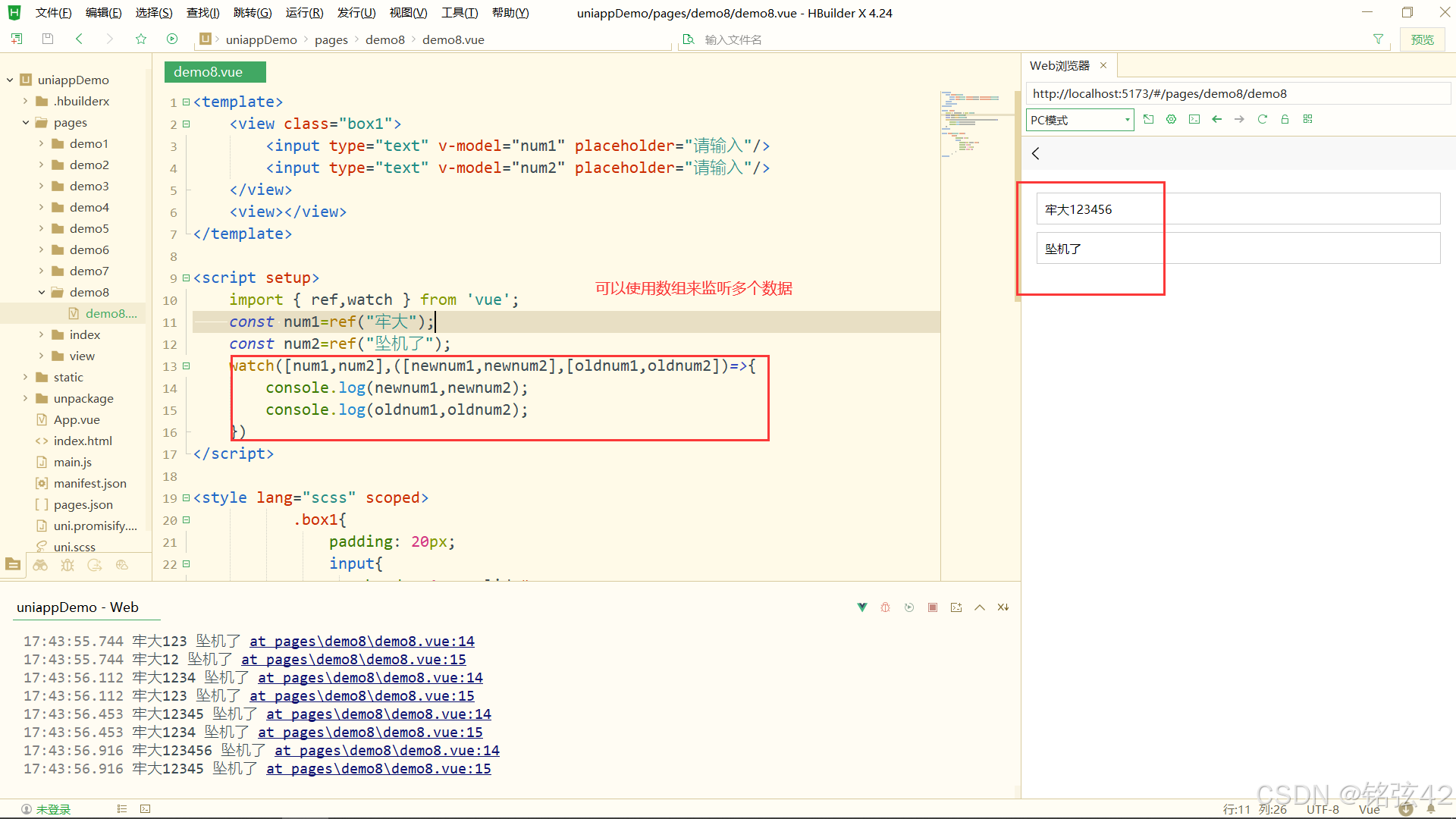Toggle fold marker on line 13 watch block
Image resolution: width=1456 pixels, height=819 pixels.
[x=186, y=366]
